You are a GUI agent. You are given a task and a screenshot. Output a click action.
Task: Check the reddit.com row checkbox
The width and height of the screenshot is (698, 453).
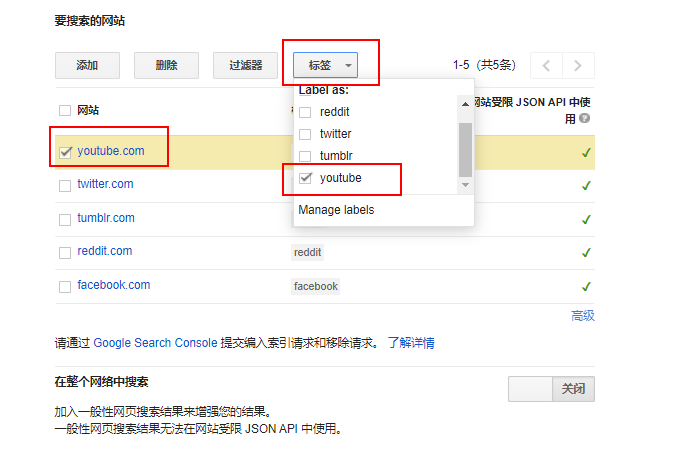(65, 253)
